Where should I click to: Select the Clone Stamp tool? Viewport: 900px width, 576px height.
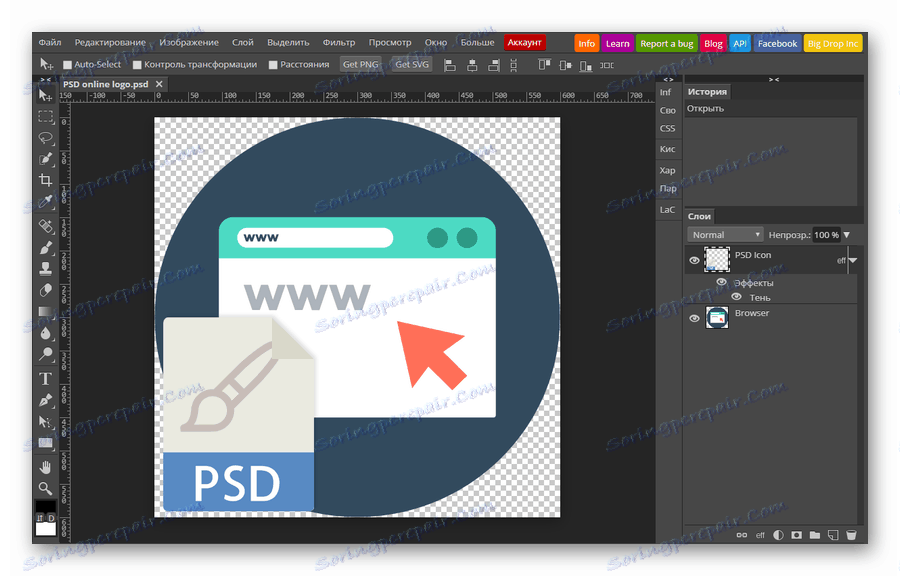tap(45, 268)
